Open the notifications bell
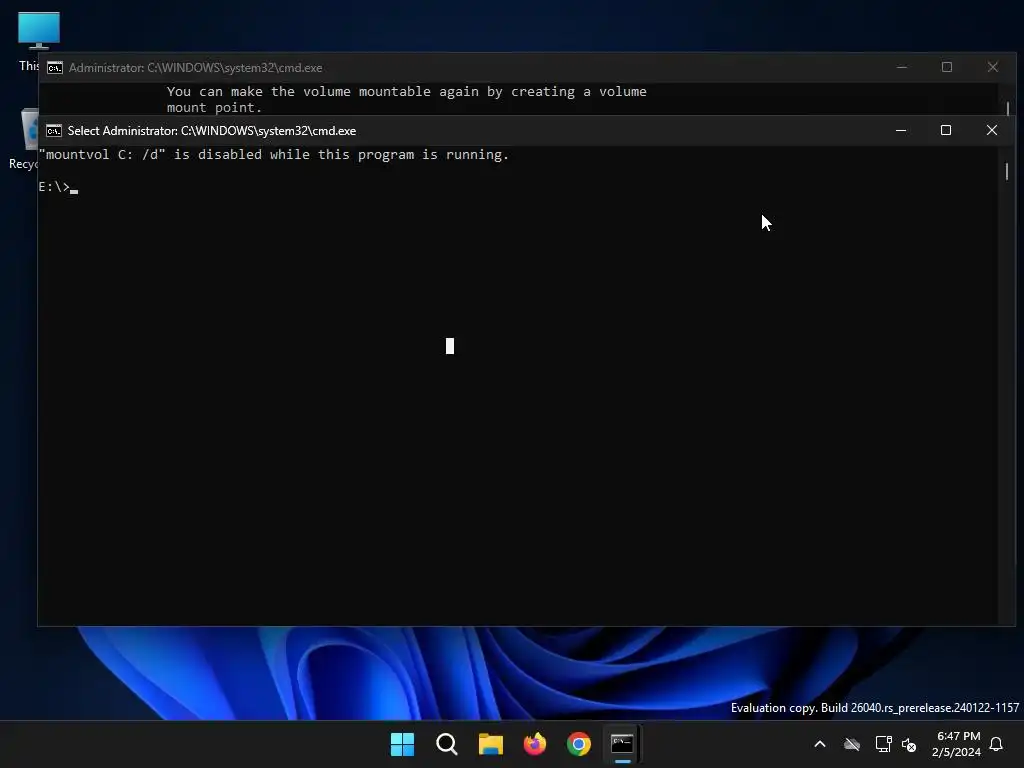 tap(996, 744)
